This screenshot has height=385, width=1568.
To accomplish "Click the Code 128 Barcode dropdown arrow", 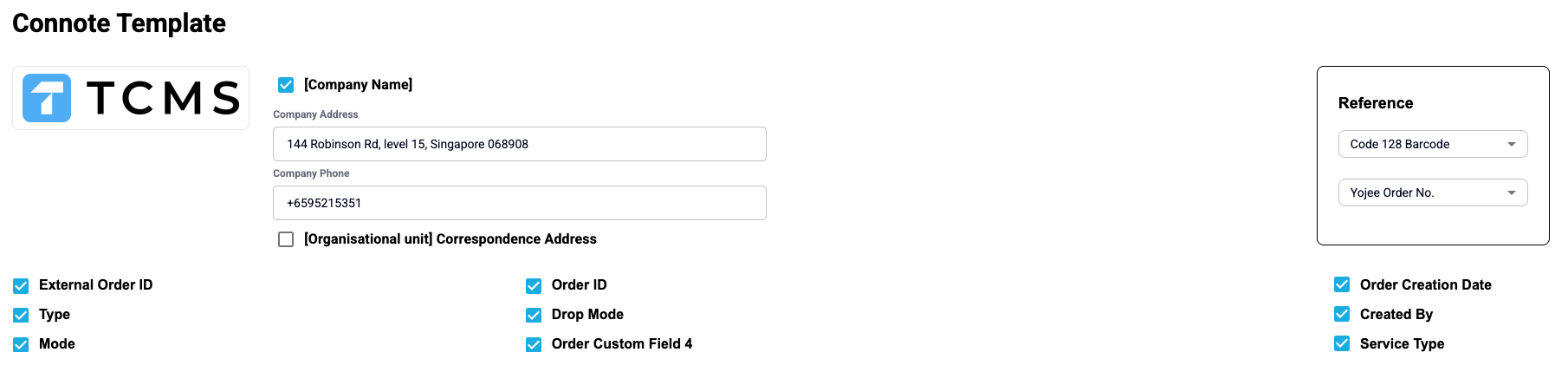I will point(1512,144).
